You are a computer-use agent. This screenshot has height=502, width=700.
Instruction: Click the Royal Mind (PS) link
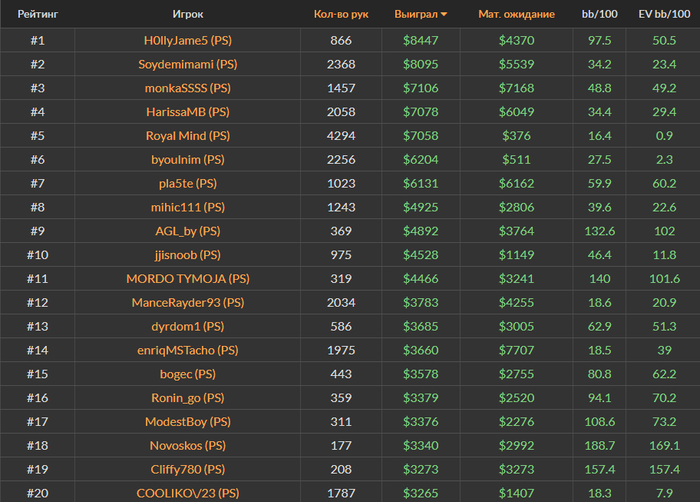click(188, 136)
